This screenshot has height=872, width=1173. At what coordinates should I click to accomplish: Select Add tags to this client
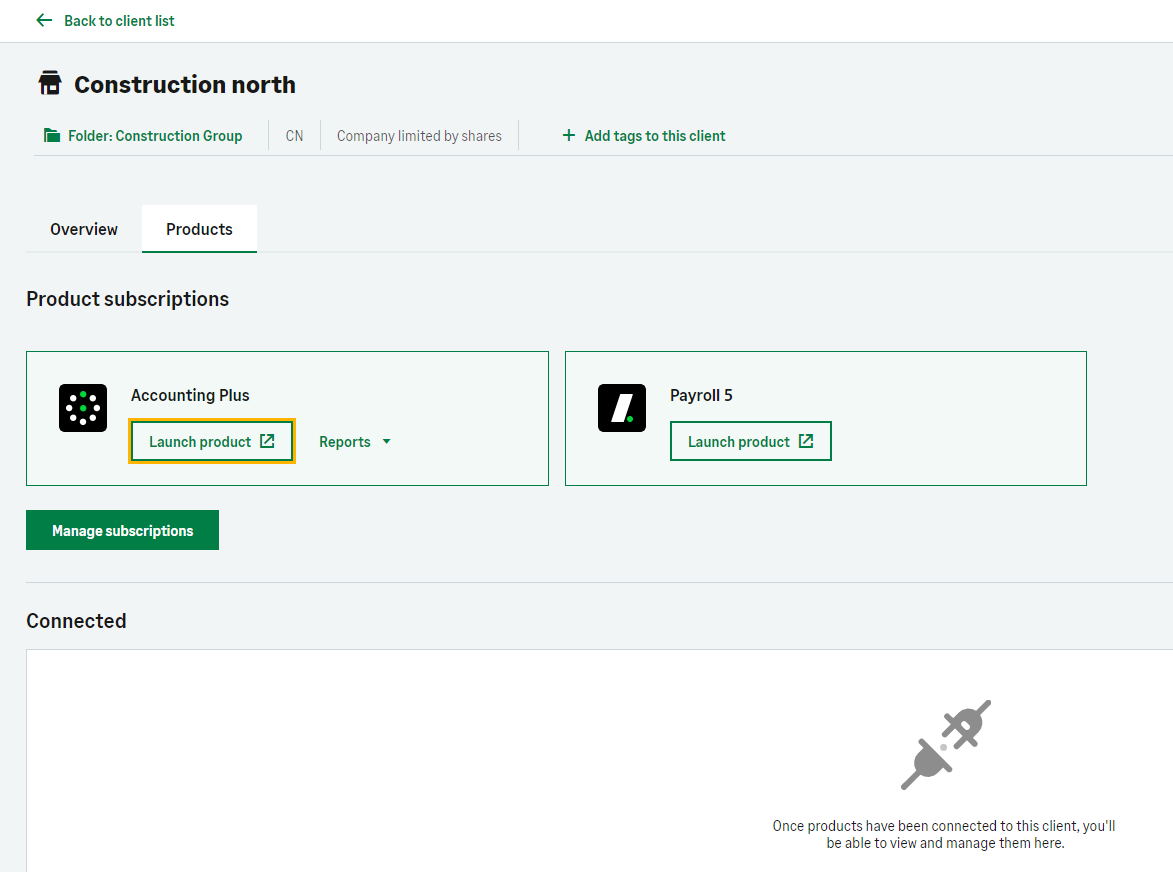coord(655,136)
